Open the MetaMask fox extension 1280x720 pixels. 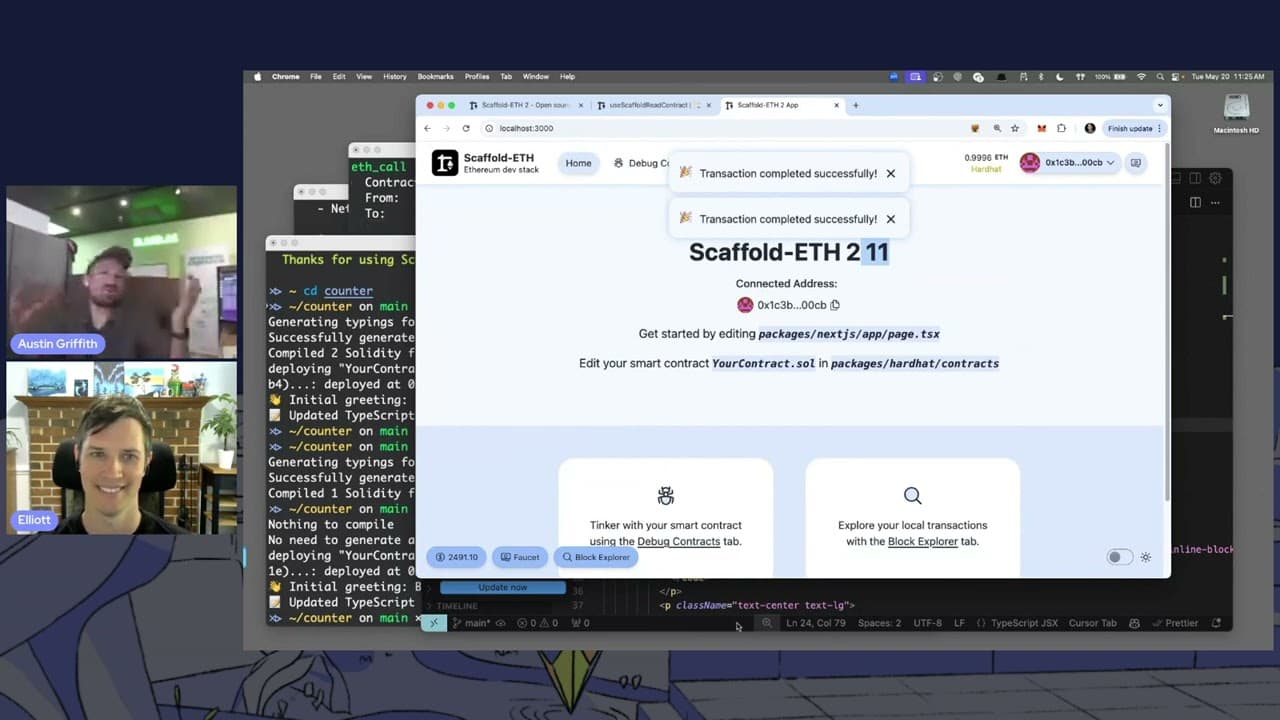pos(1041,128)
